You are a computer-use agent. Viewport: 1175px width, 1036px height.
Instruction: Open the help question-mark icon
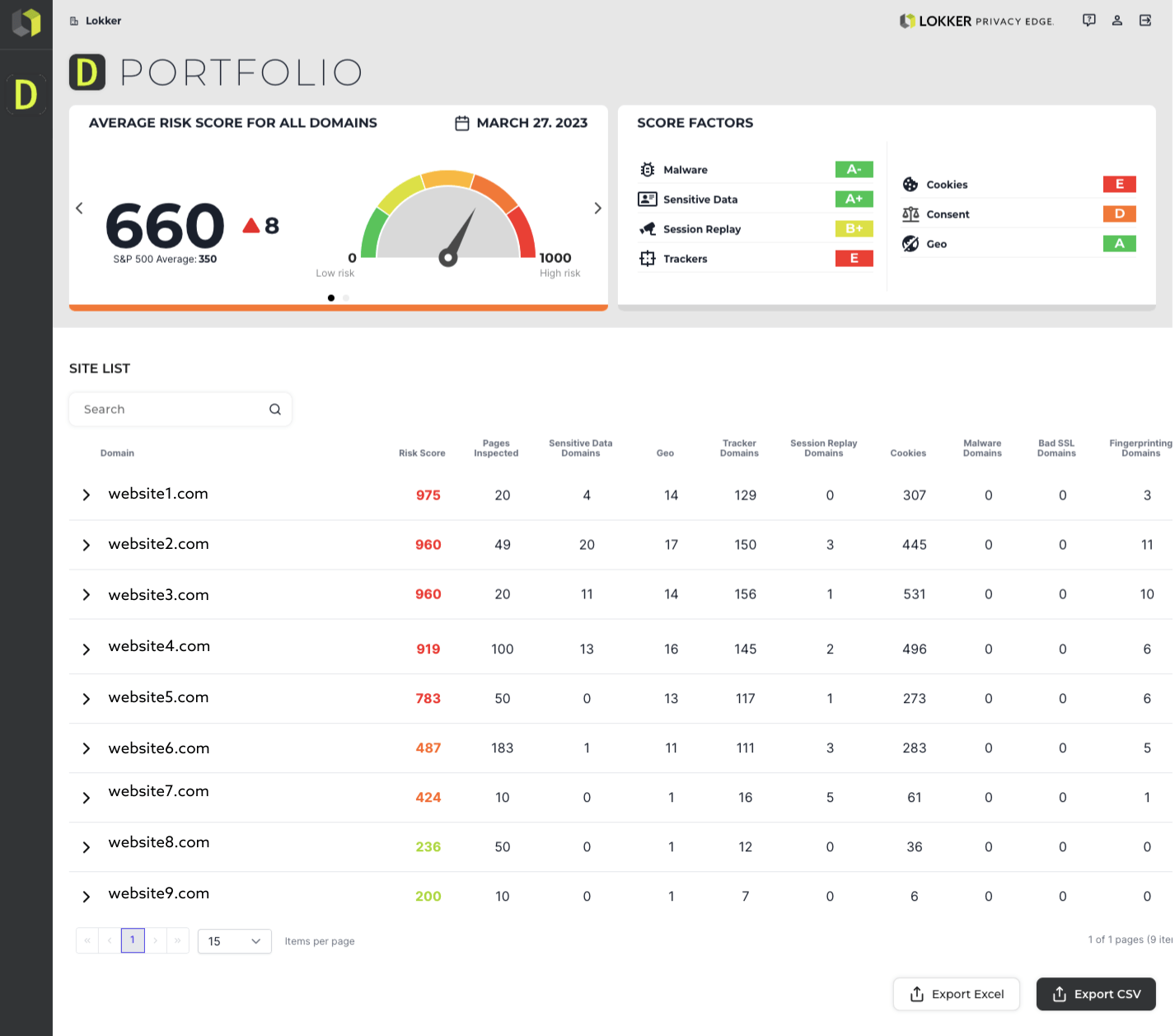(1088, 20)
